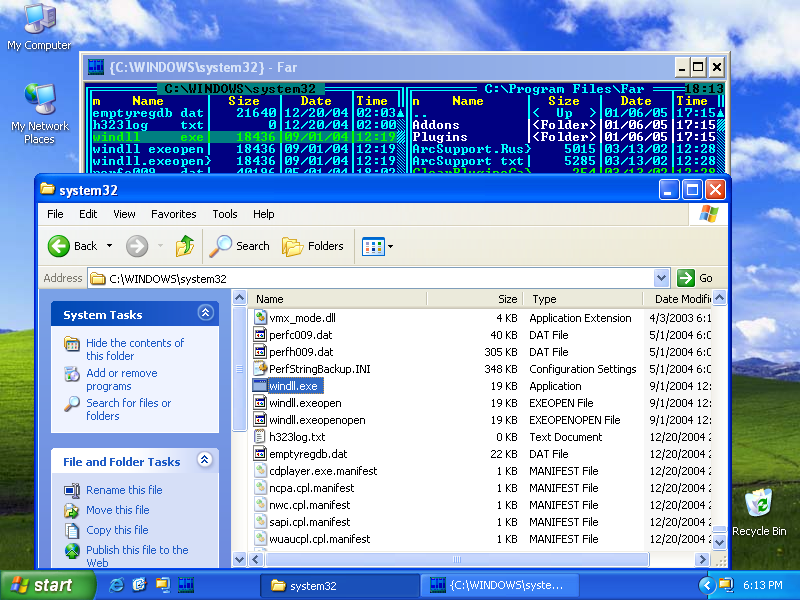Open the Address bar dropdown
This screenshot has width=800, height=600.
(661, 278)
